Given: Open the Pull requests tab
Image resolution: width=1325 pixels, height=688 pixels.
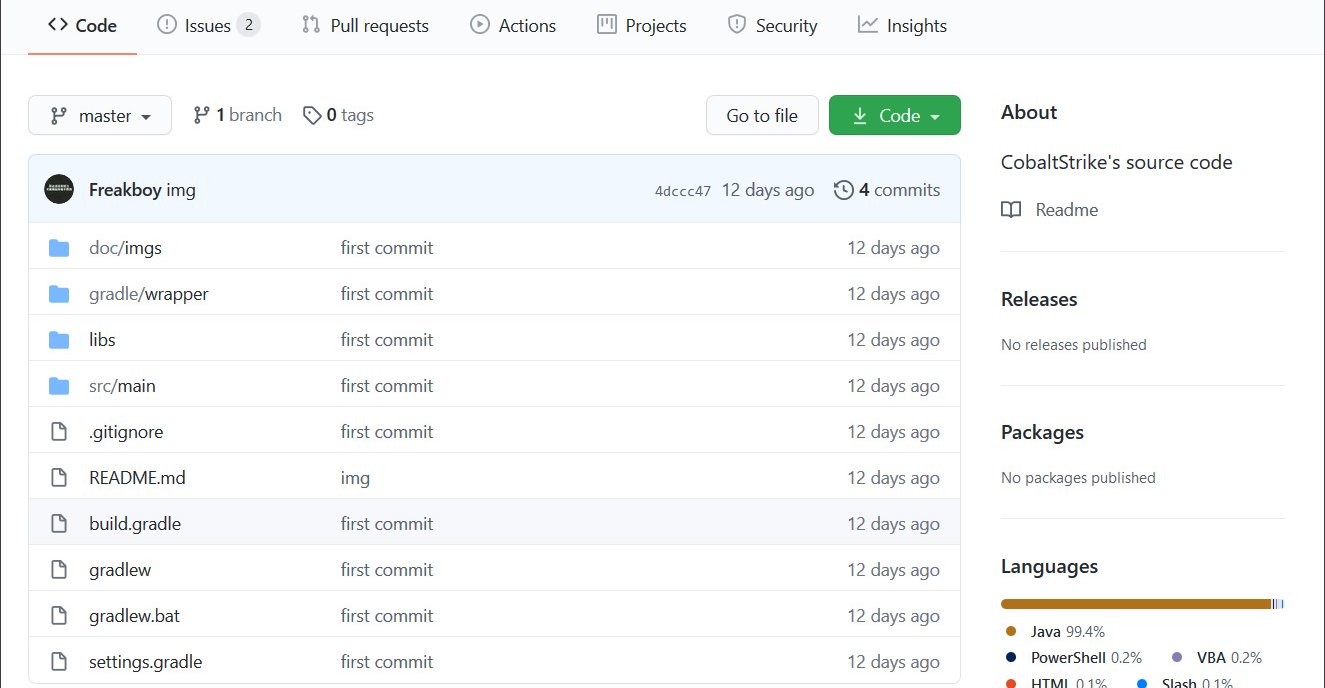Looking at the screenshot, I should point(365,26).
